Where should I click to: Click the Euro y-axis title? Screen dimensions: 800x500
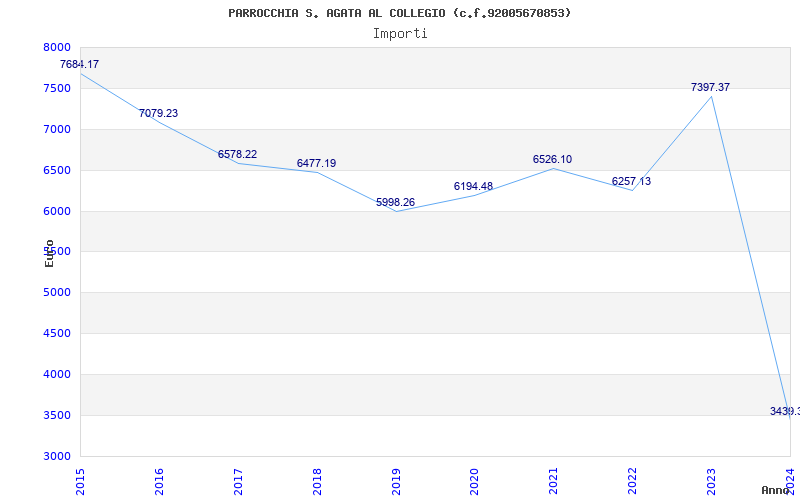49,253
